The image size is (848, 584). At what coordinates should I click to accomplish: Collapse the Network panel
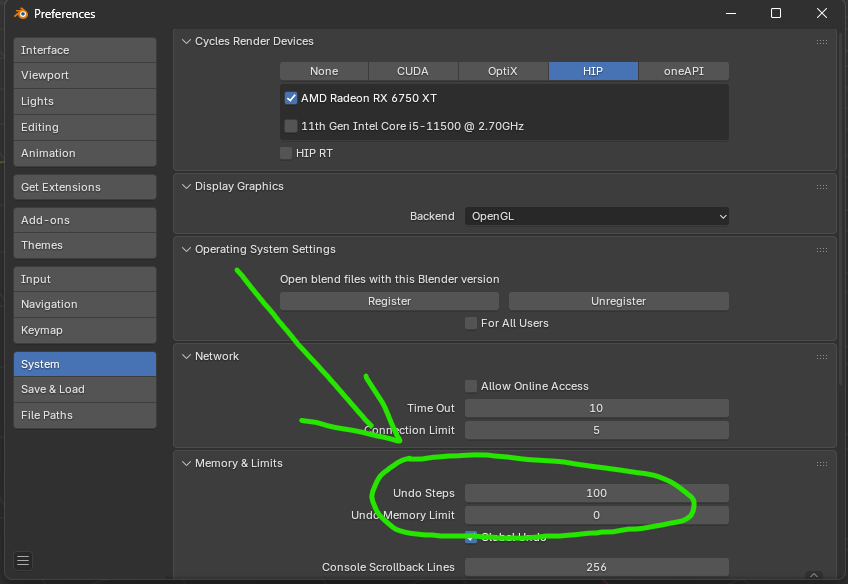click(186, 356)
